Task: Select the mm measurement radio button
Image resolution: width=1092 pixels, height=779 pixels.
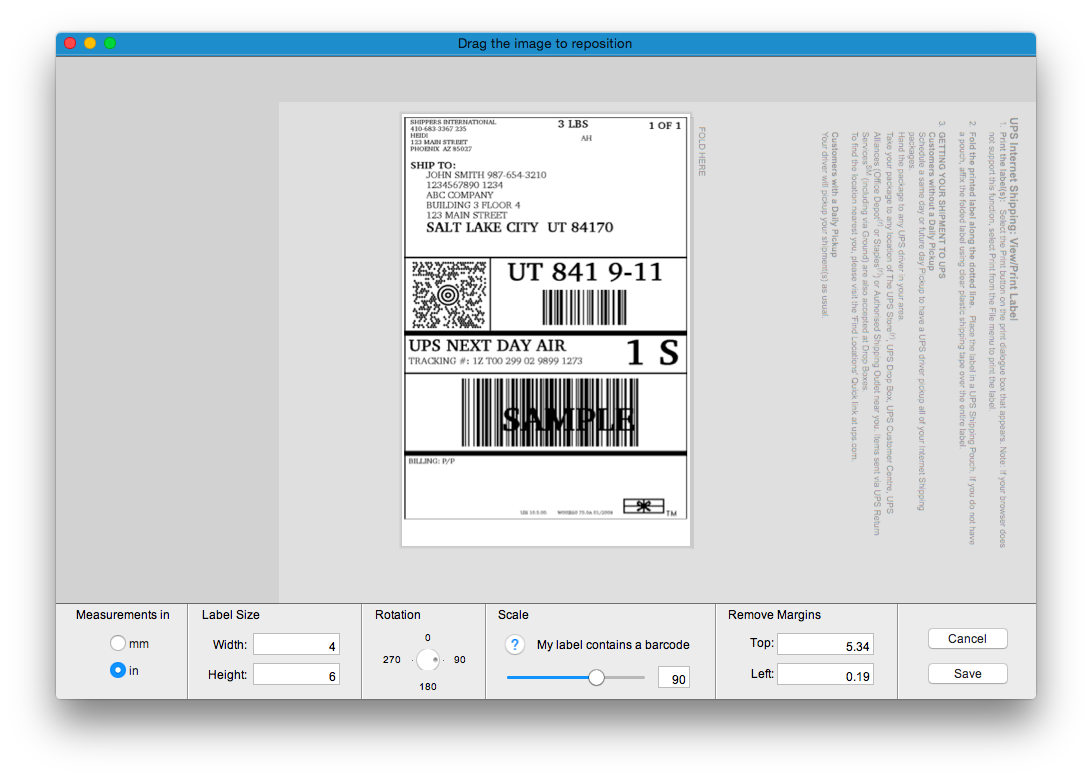Action: (118, 643)
